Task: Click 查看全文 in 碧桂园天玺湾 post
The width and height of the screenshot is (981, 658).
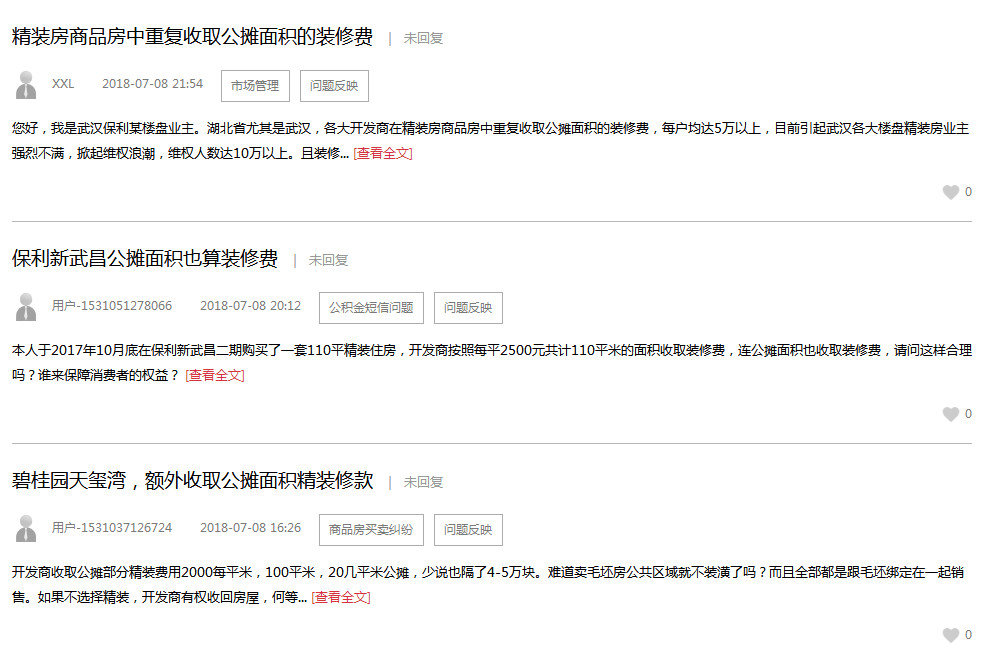Action: [x=341, y=597]
